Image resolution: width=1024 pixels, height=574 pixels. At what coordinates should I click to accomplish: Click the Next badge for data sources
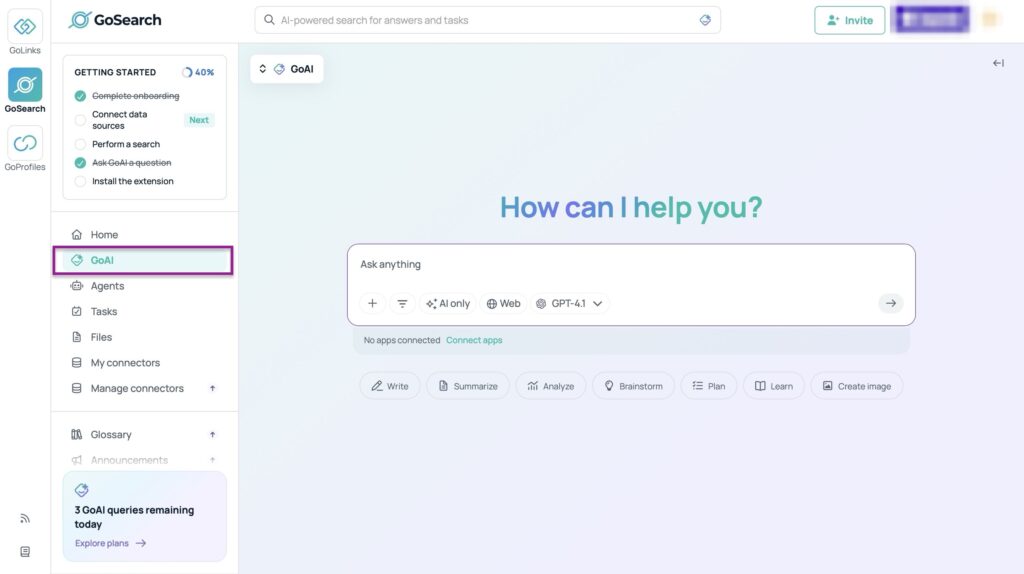(199, 120)
